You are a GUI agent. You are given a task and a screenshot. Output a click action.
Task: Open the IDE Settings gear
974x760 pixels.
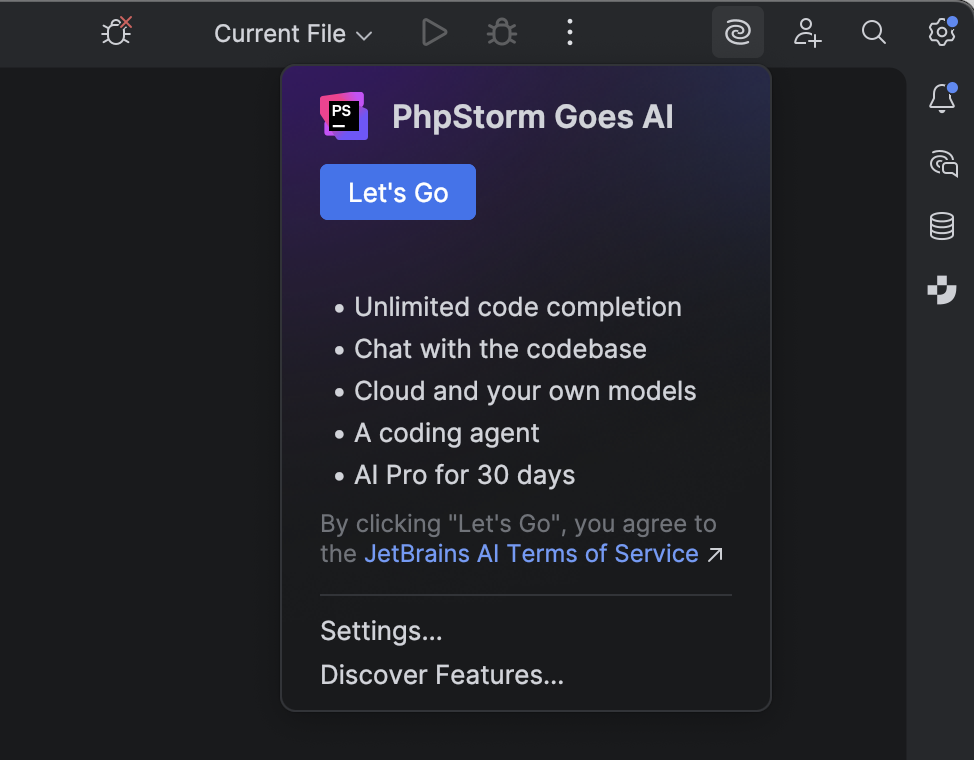(x=941, y=32)
